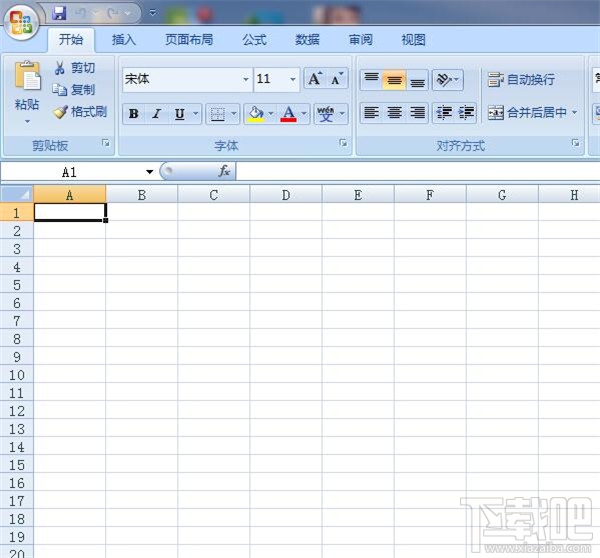The image size is (600, 558).
Task: Select cell A1
Action: coord(70,212)
